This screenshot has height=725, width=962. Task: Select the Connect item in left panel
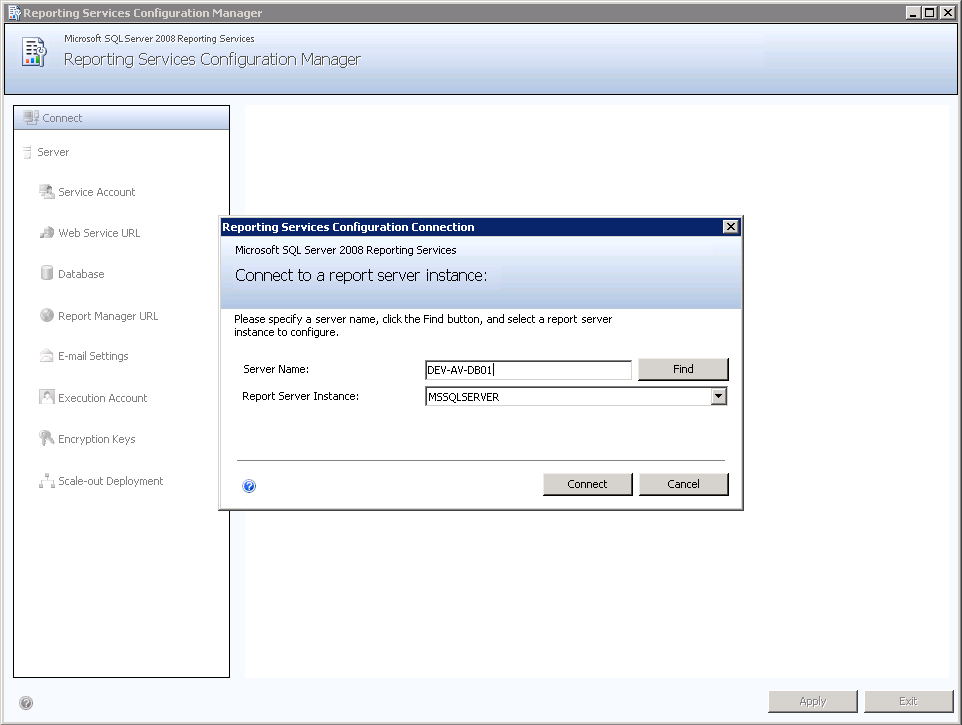[62, 118]
